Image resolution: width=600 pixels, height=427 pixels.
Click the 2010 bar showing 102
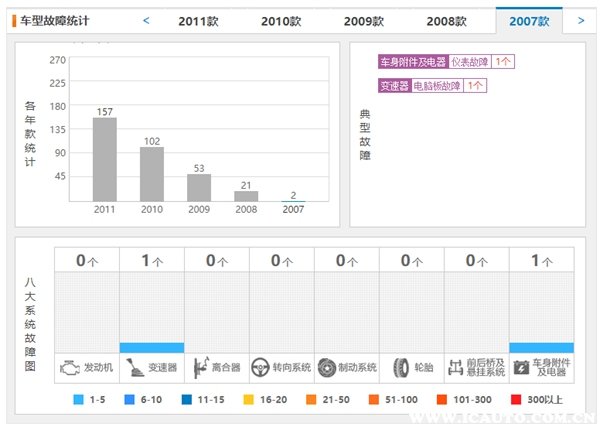152,174
